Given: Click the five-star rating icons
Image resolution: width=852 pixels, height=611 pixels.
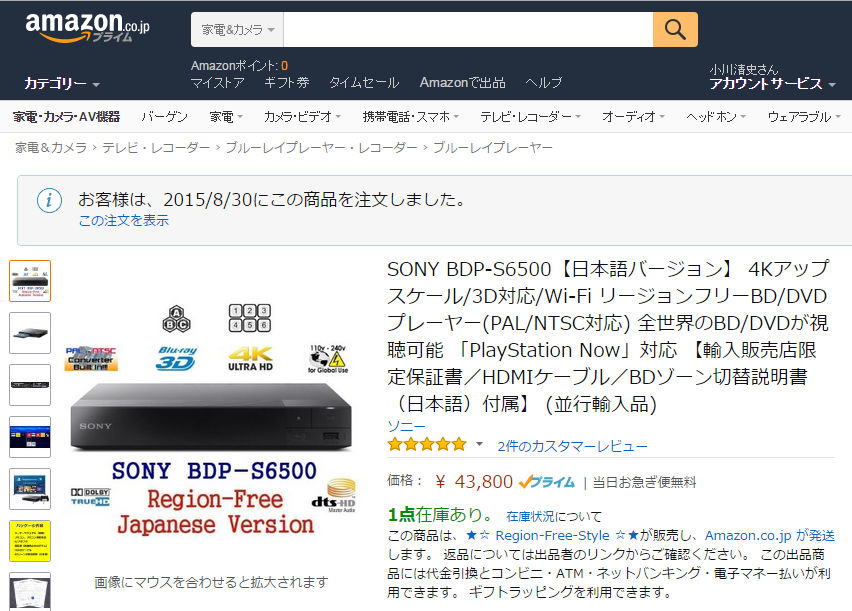Looking at the screenshot, I should point(427,445).
